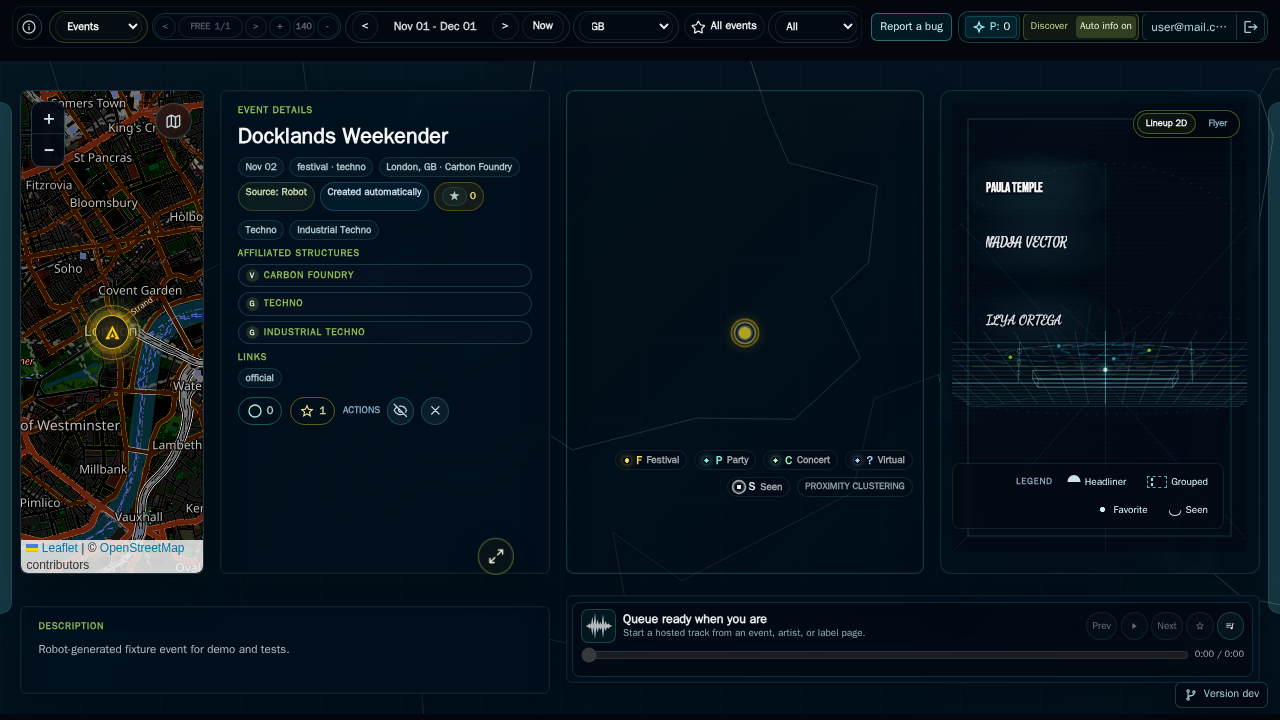Select the yellow event node in cluster view
Viewport: 1280px width, 720px height.
[744, 333]
